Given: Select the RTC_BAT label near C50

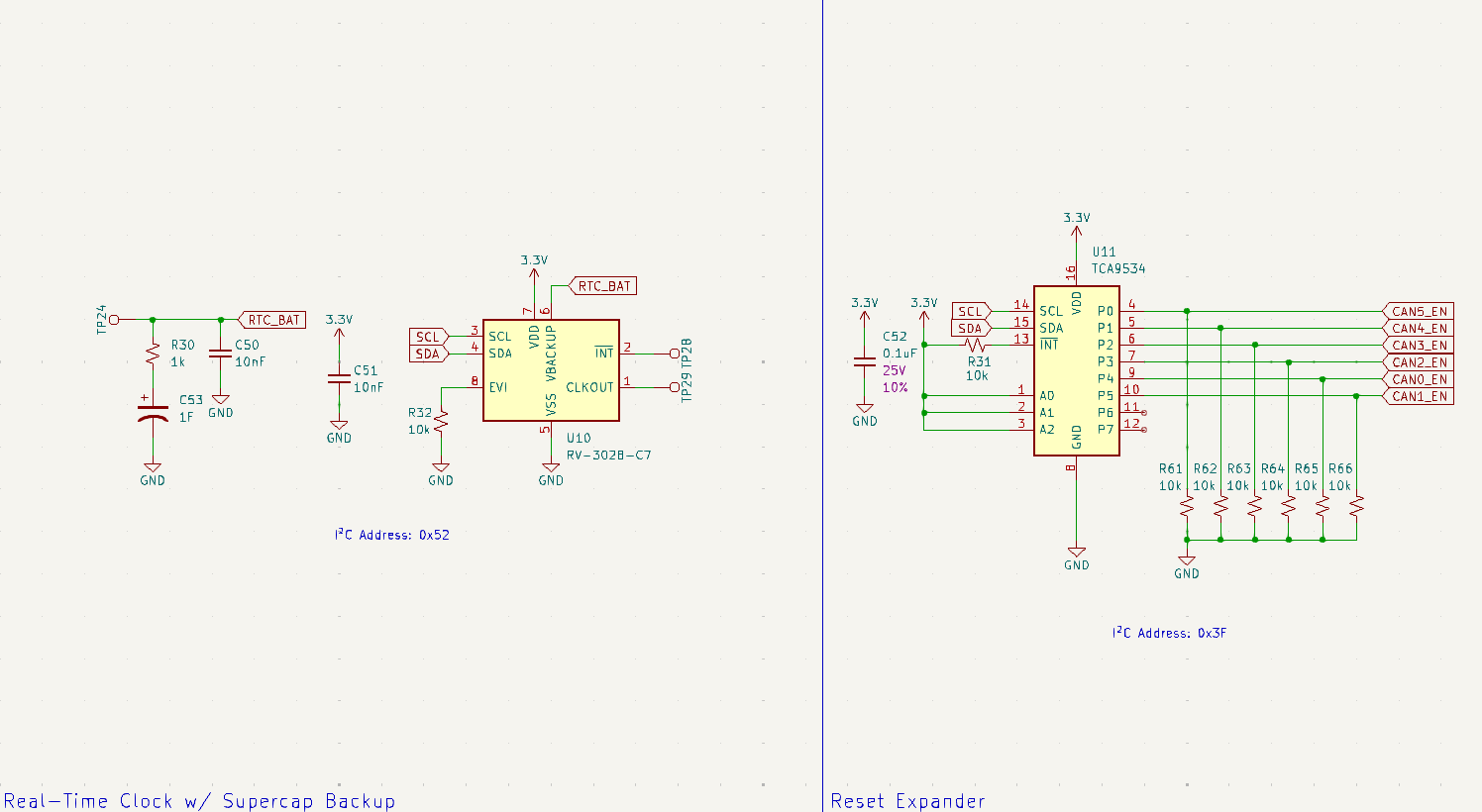Looking at the screenshot, I should (272, 320).
